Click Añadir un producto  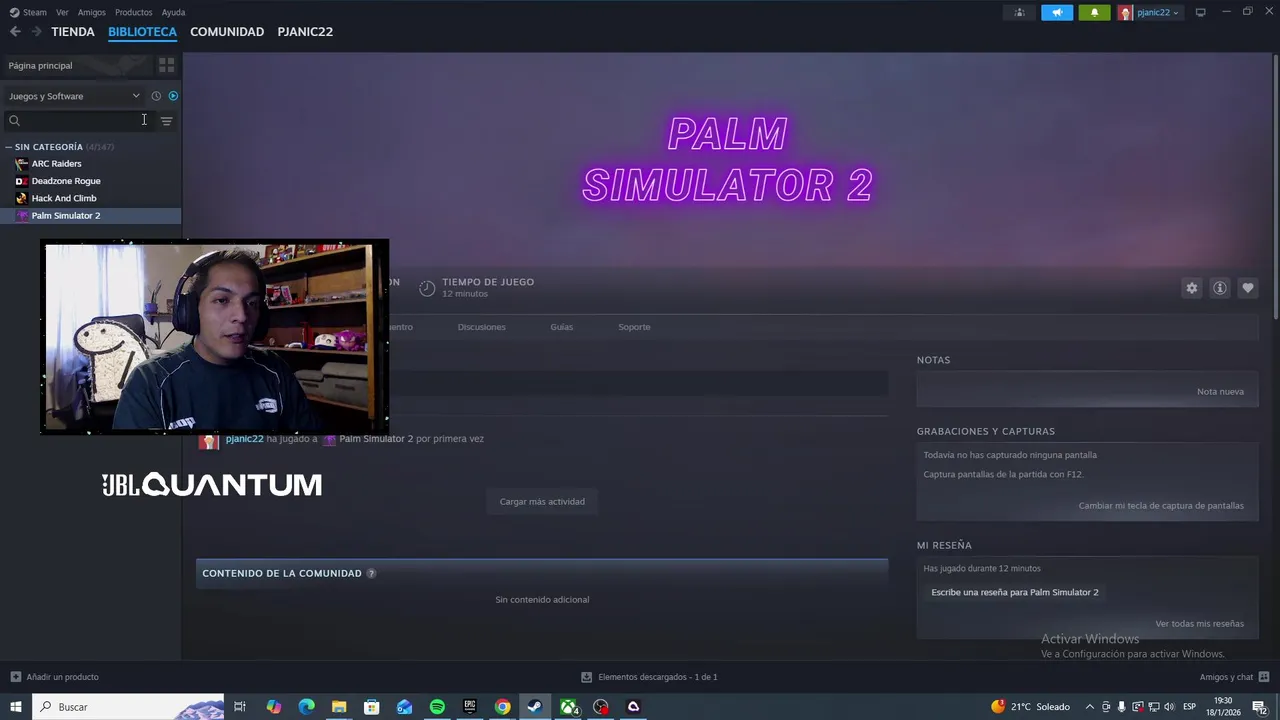coord(62,677)
